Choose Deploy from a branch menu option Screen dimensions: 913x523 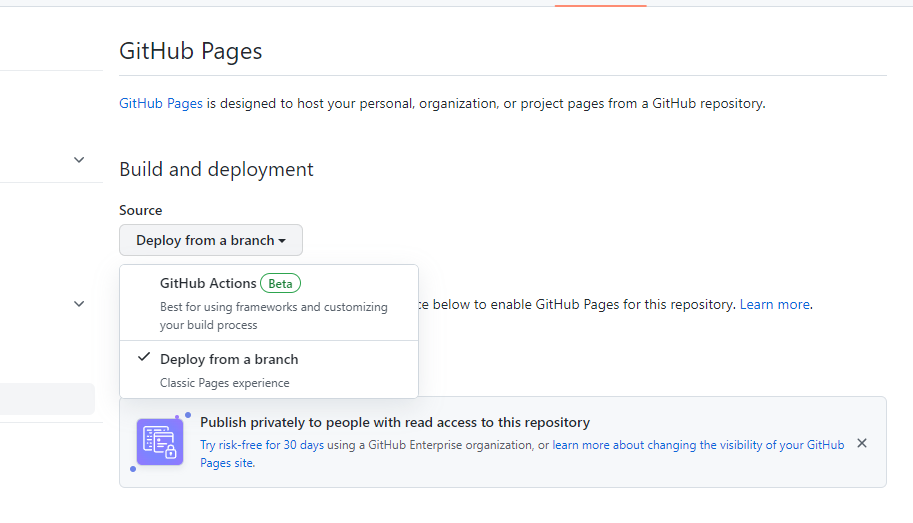[269, 370]
